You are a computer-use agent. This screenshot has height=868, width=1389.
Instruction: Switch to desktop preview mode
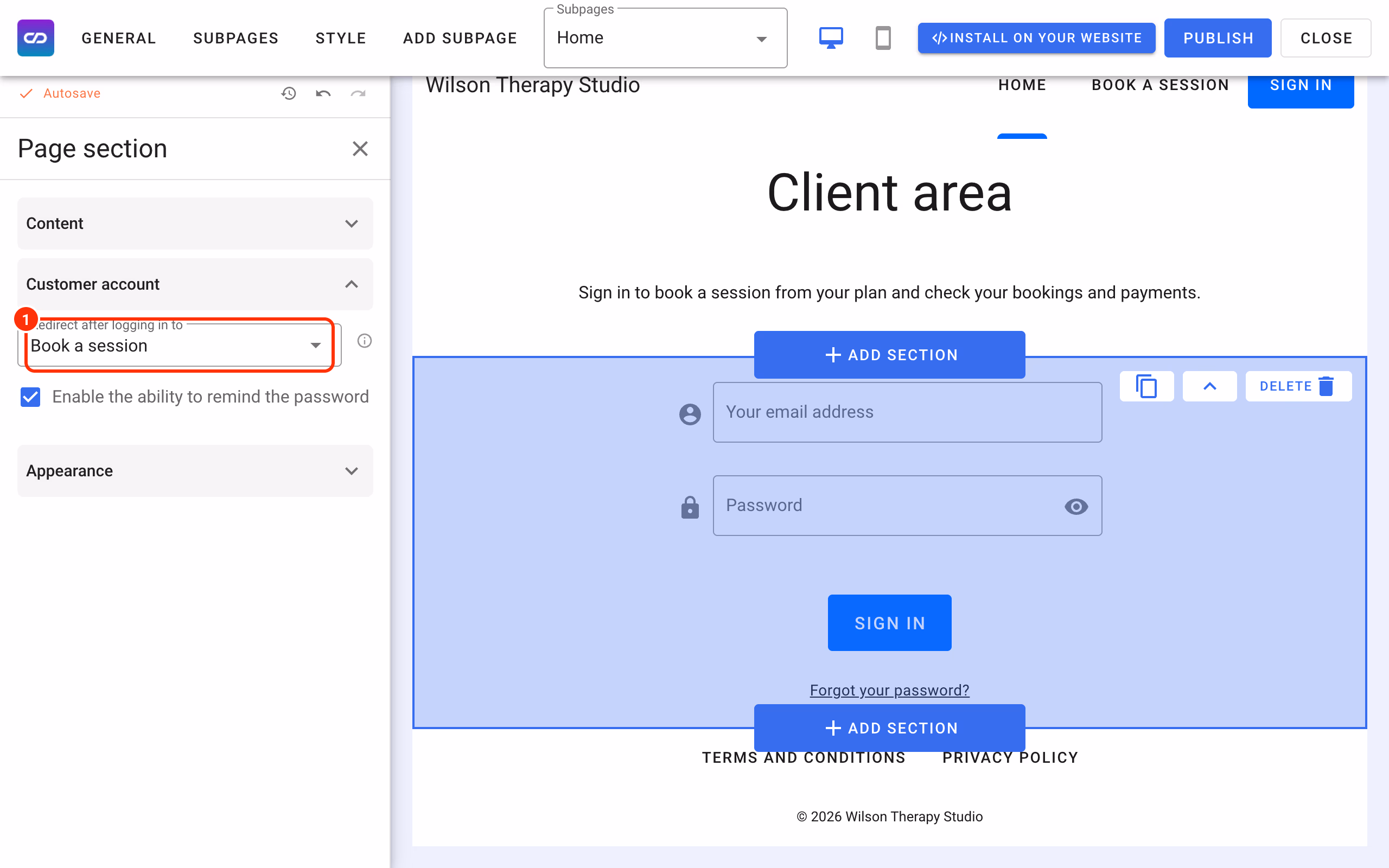click(x=831, y=38)
